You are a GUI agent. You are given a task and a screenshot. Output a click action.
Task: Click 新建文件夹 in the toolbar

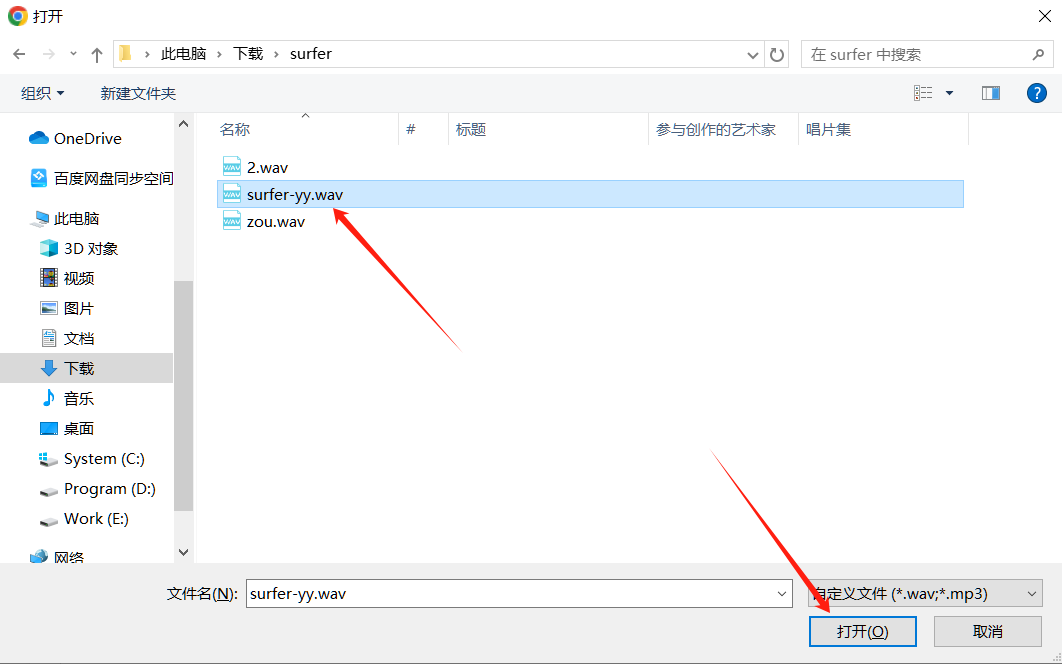pyautogui.click(x=138, y=93)
